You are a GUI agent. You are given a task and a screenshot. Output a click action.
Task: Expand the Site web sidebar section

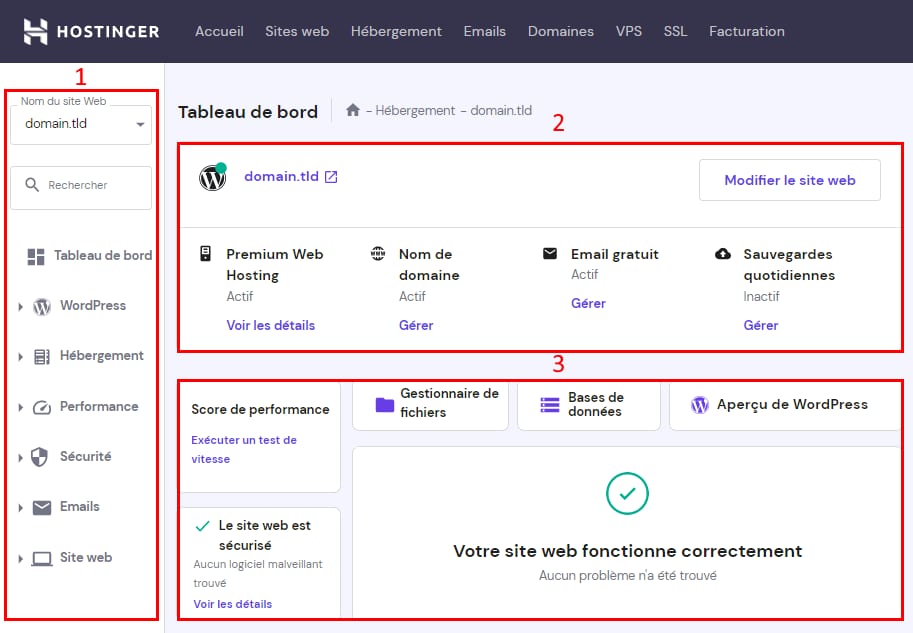21,559
